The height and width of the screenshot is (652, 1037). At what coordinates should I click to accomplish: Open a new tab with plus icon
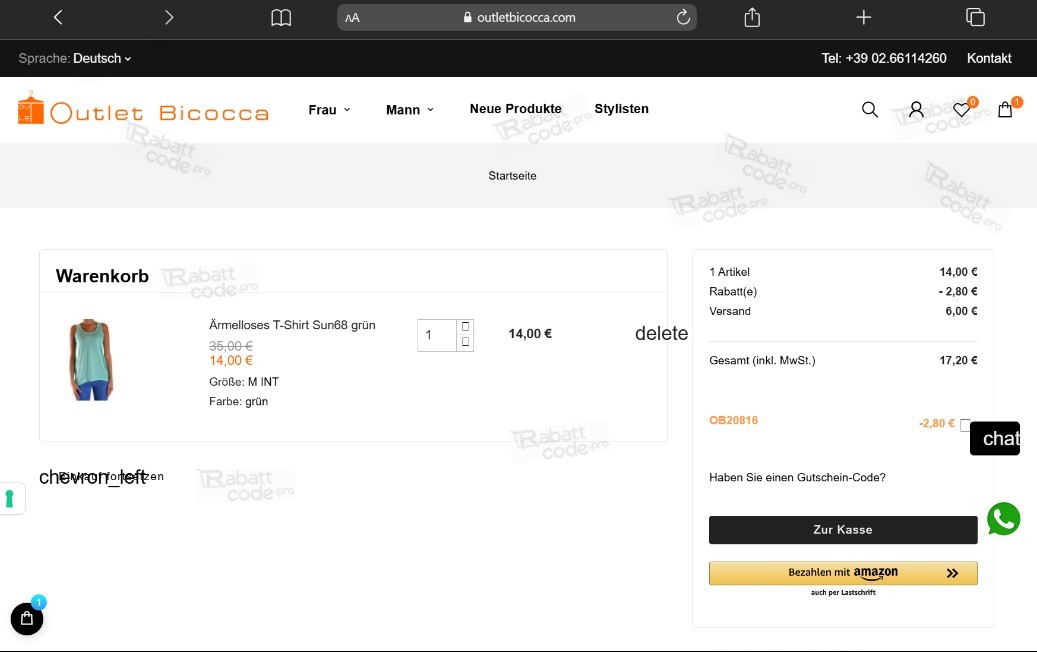point(863,17)
